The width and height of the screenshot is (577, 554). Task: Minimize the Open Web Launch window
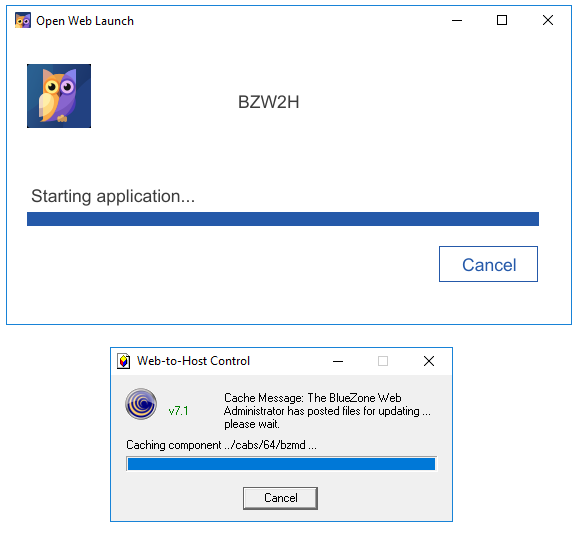coord(457,21)
